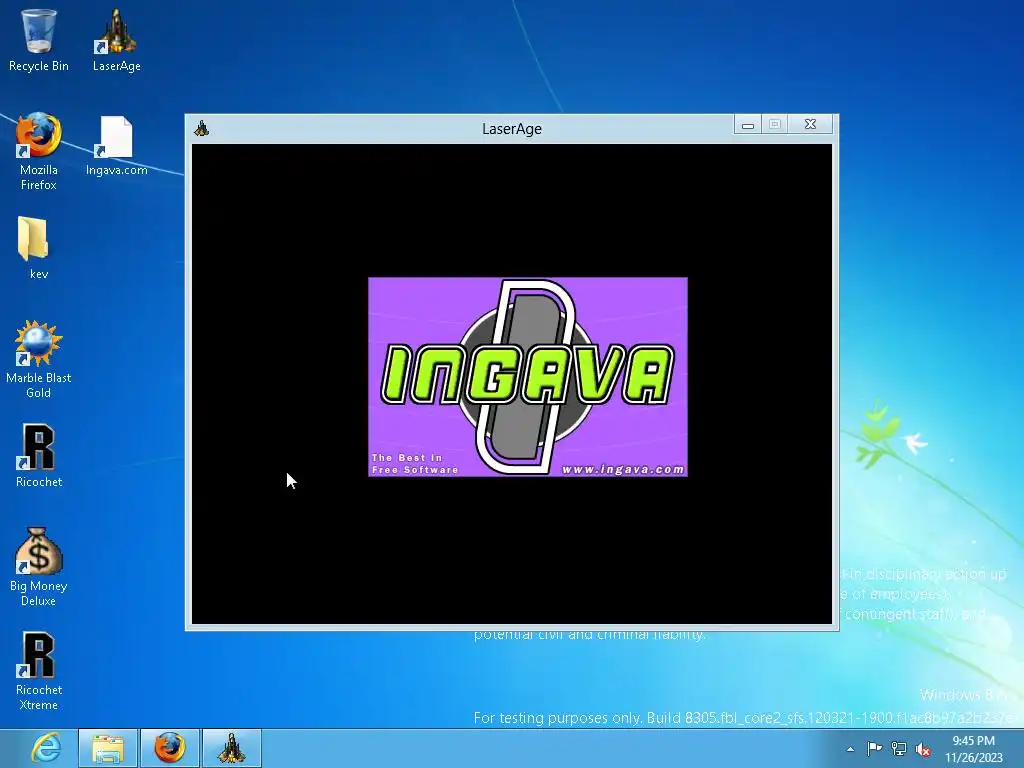
Task: Click the muted volume tray icon
Action: point(923,749)
